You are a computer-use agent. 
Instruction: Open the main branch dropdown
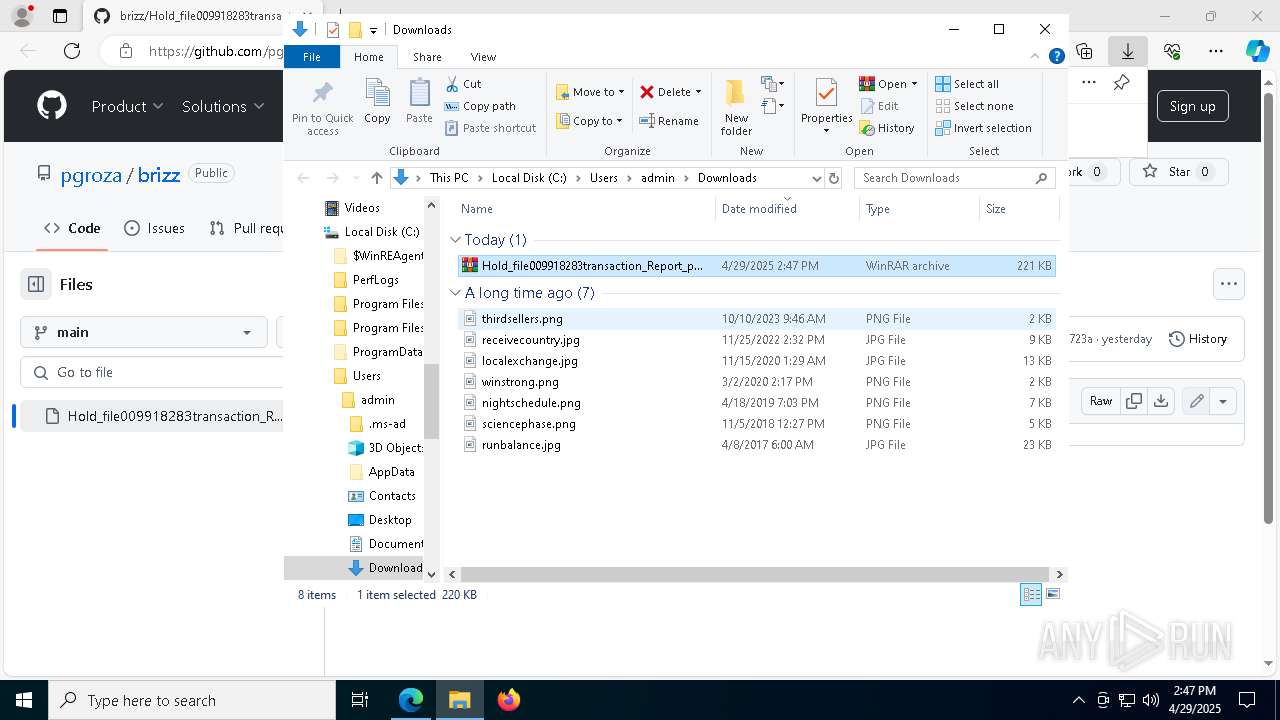(x=143, y=332)
